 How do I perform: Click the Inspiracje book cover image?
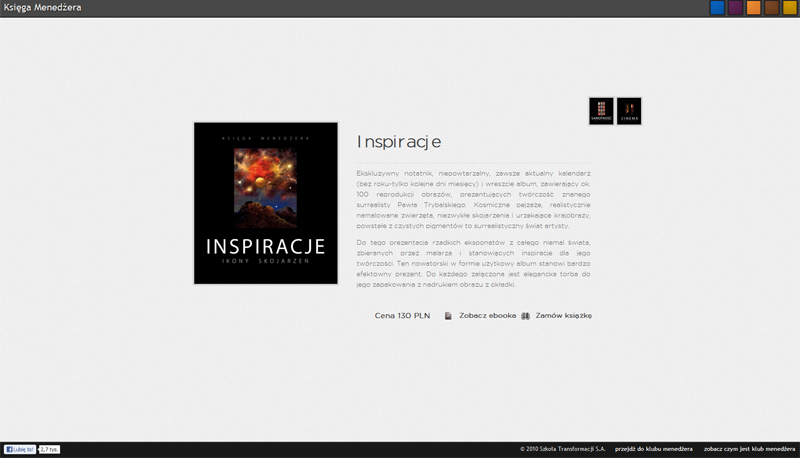[x=265, y=203]
